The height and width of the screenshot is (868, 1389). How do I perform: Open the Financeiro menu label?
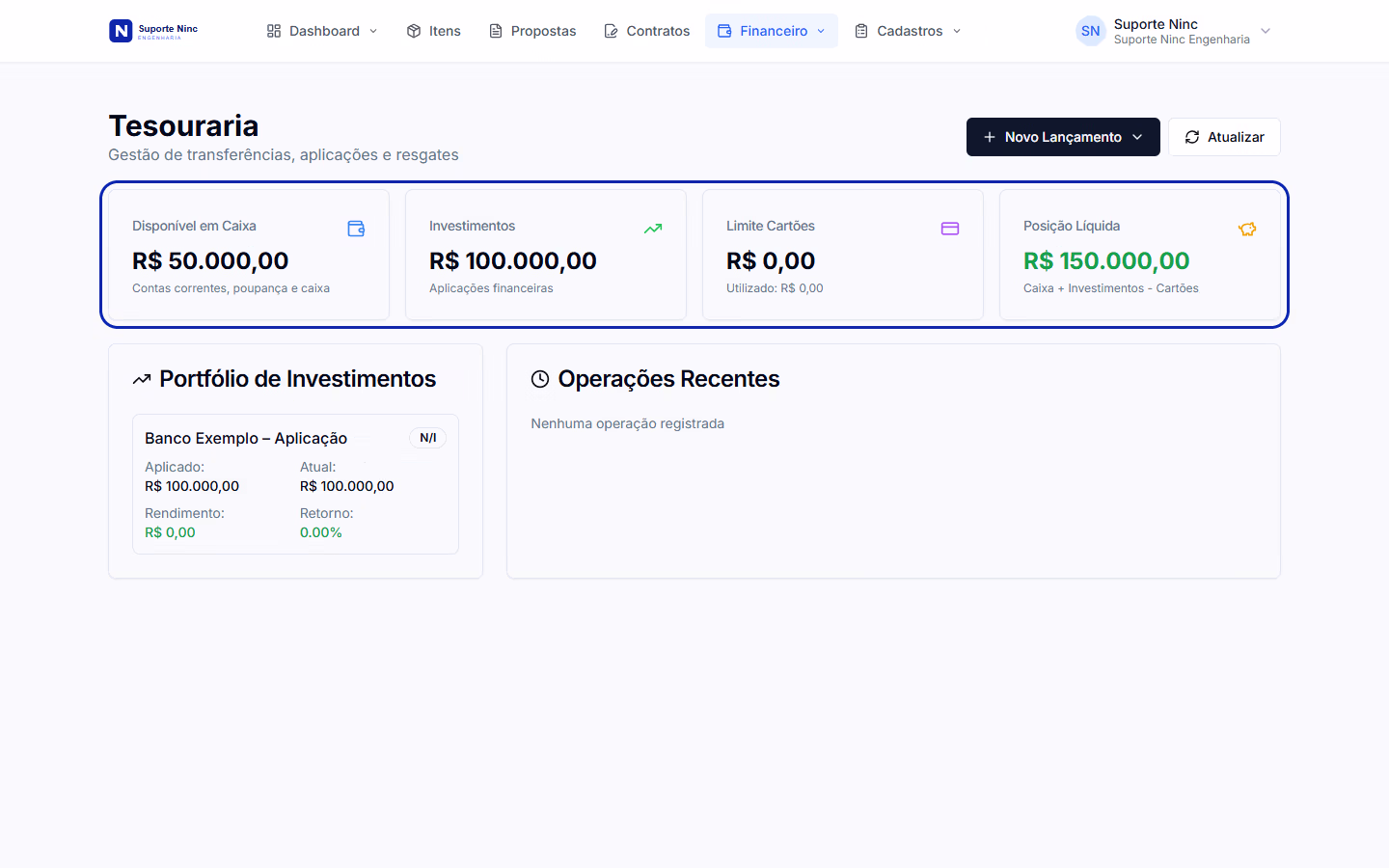774,31
